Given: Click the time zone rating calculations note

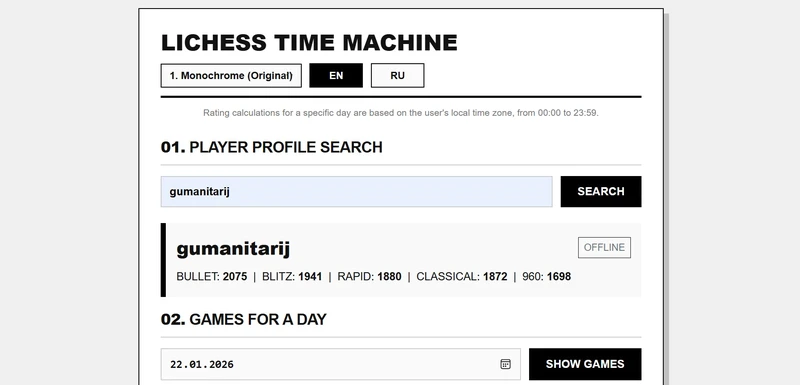Looking at the screenshot, I should pos(401,113).
